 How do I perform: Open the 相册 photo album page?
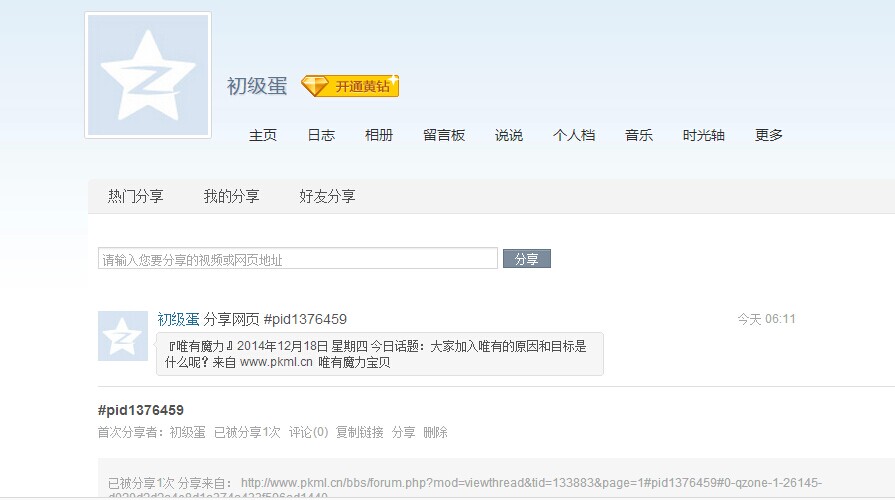click(x=379, y=136)
